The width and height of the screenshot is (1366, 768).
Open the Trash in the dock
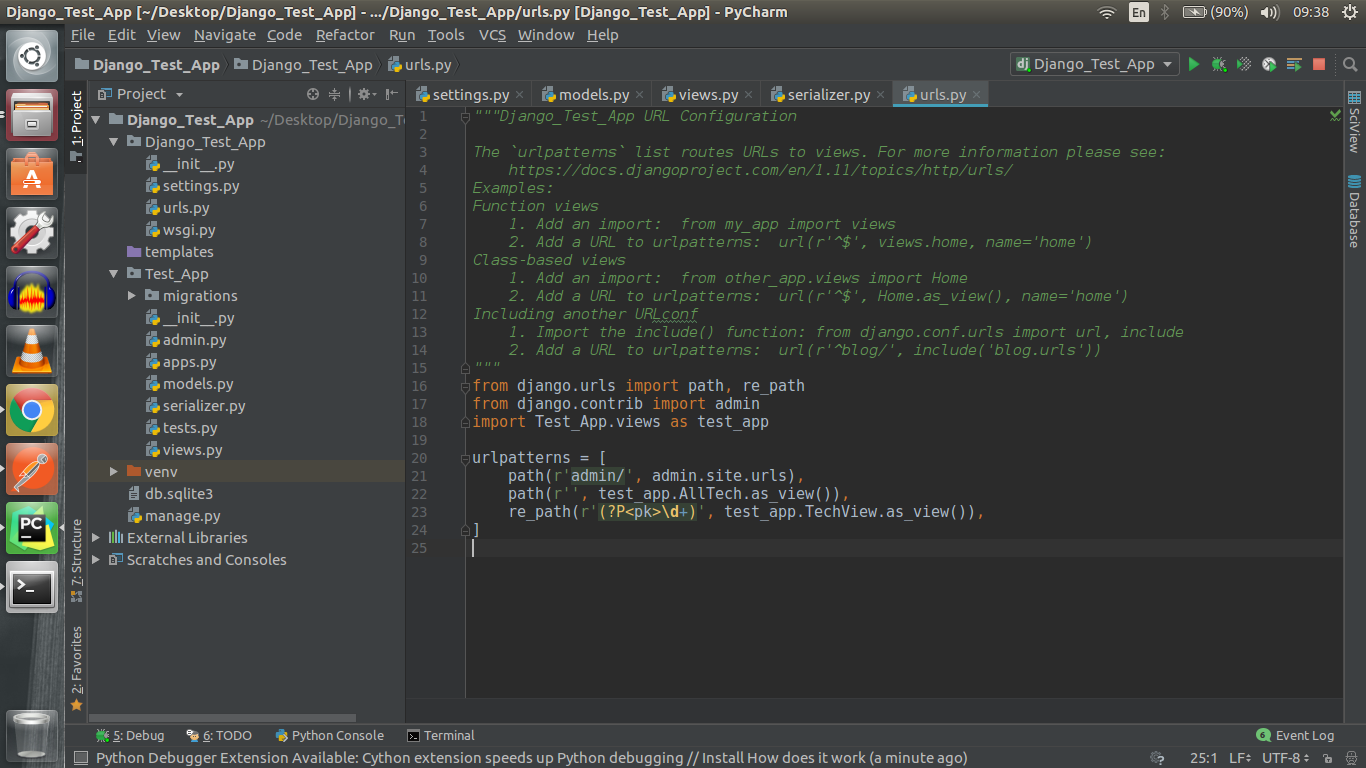click(32, 735)
